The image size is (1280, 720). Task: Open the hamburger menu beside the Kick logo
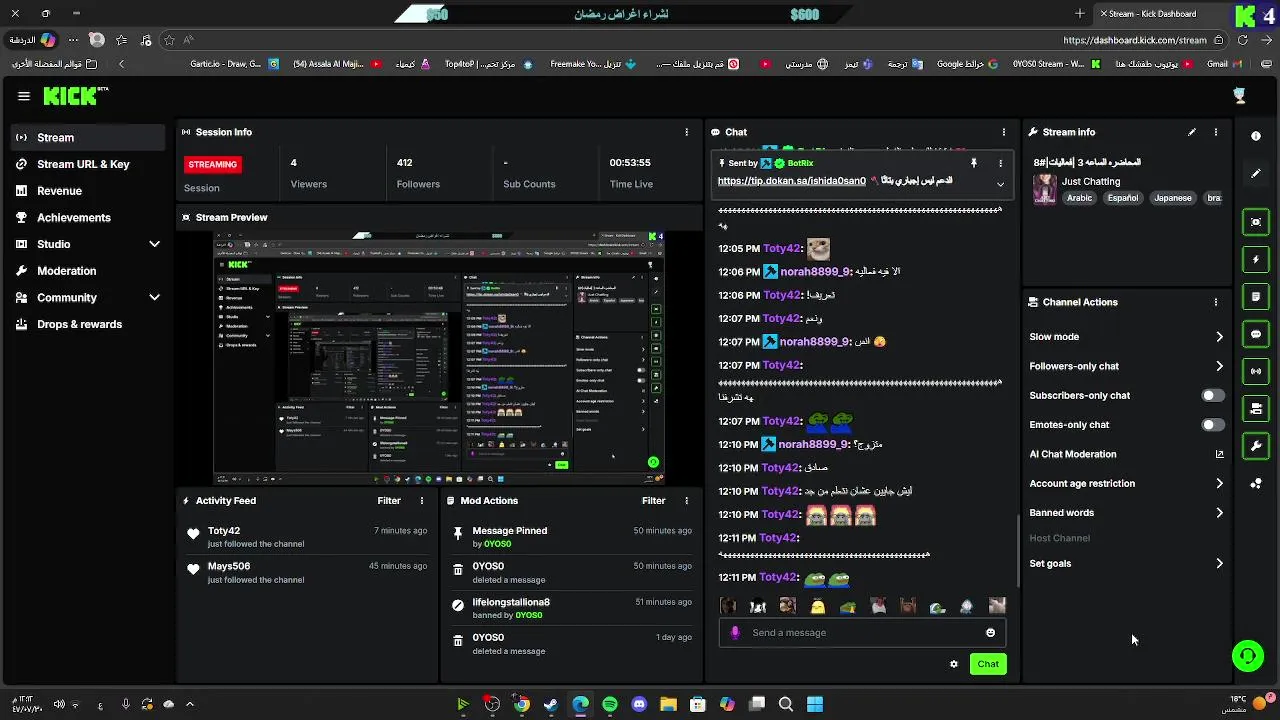(24, 96)
